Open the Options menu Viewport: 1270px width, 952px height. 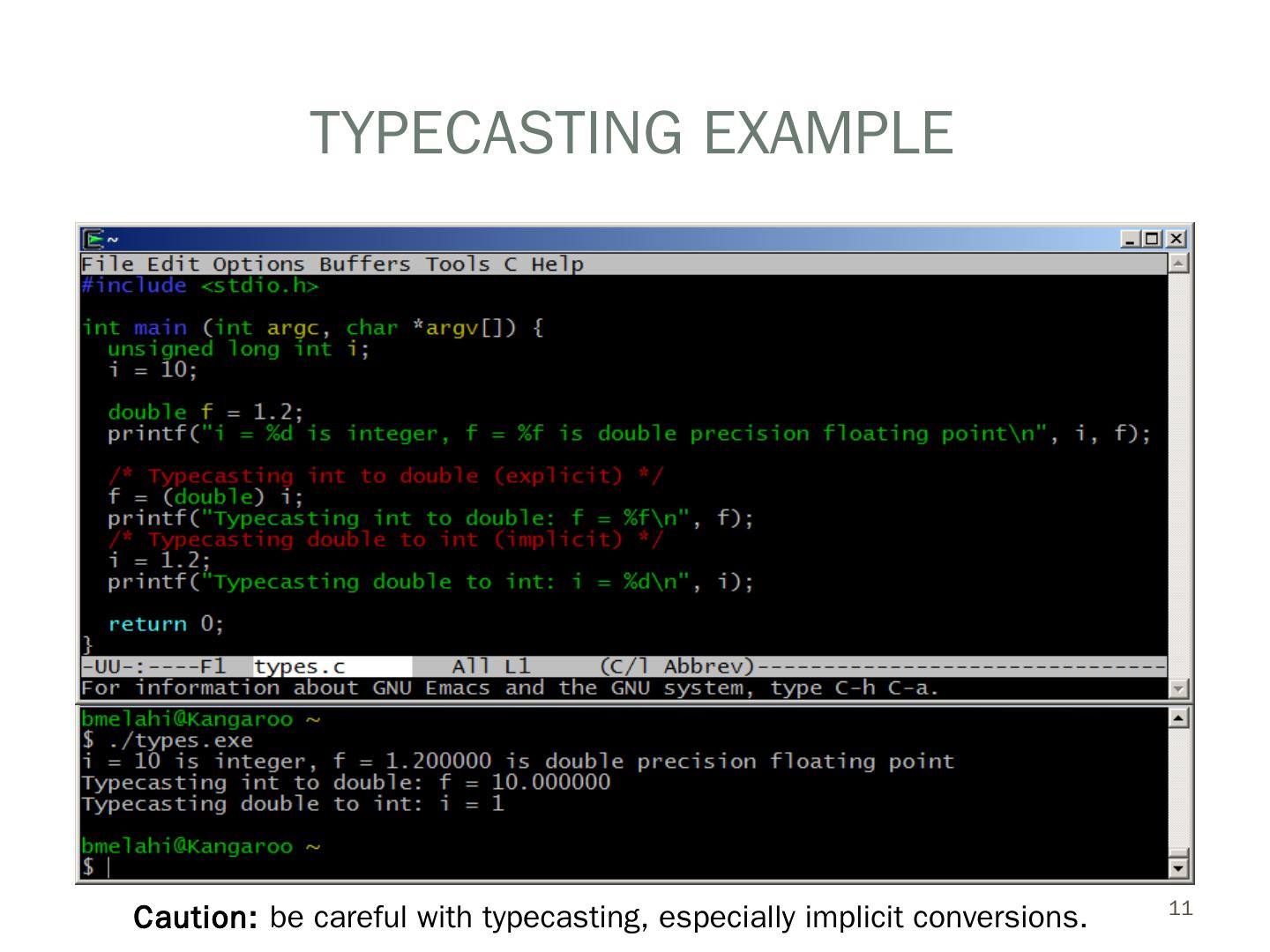[x=258, y=264]
